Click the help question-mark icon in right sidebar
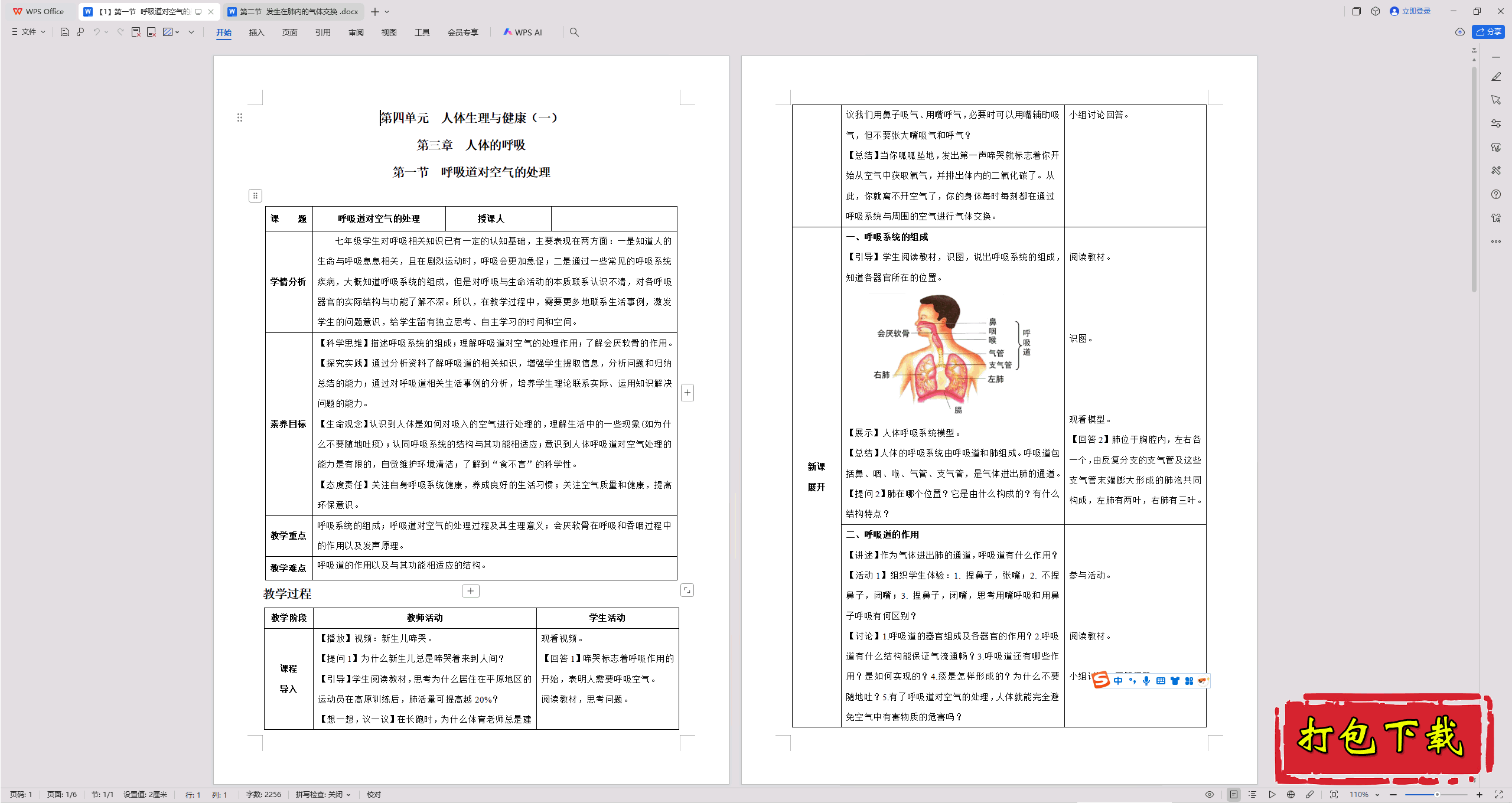The height and width of the screenshot is (803, 1512). tap(1496, 194)
